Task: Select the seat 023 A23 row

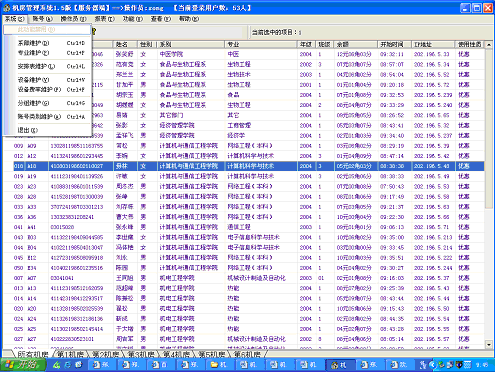Action: tap(244, 186)
